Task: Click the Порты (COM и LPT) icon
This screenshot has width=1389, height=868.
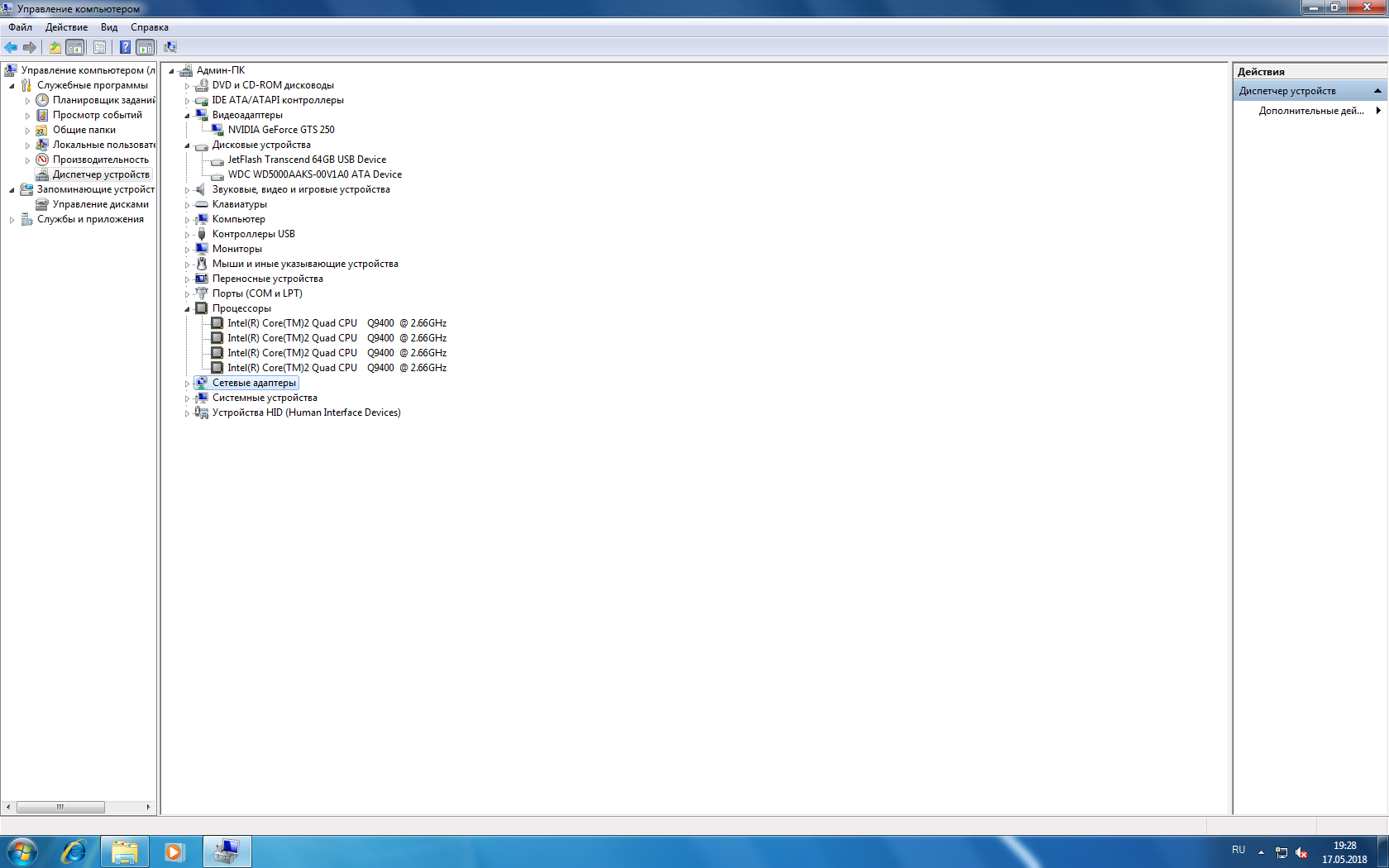Action: point(202,293)
